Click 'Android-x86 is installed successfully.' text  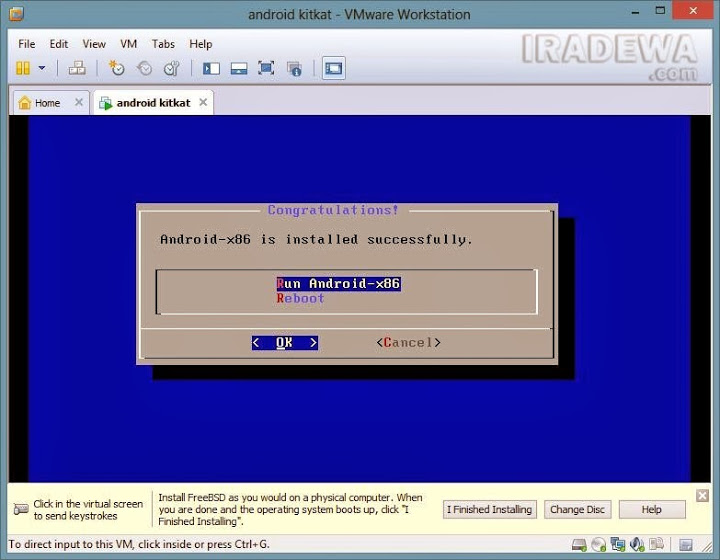[316, 240]
